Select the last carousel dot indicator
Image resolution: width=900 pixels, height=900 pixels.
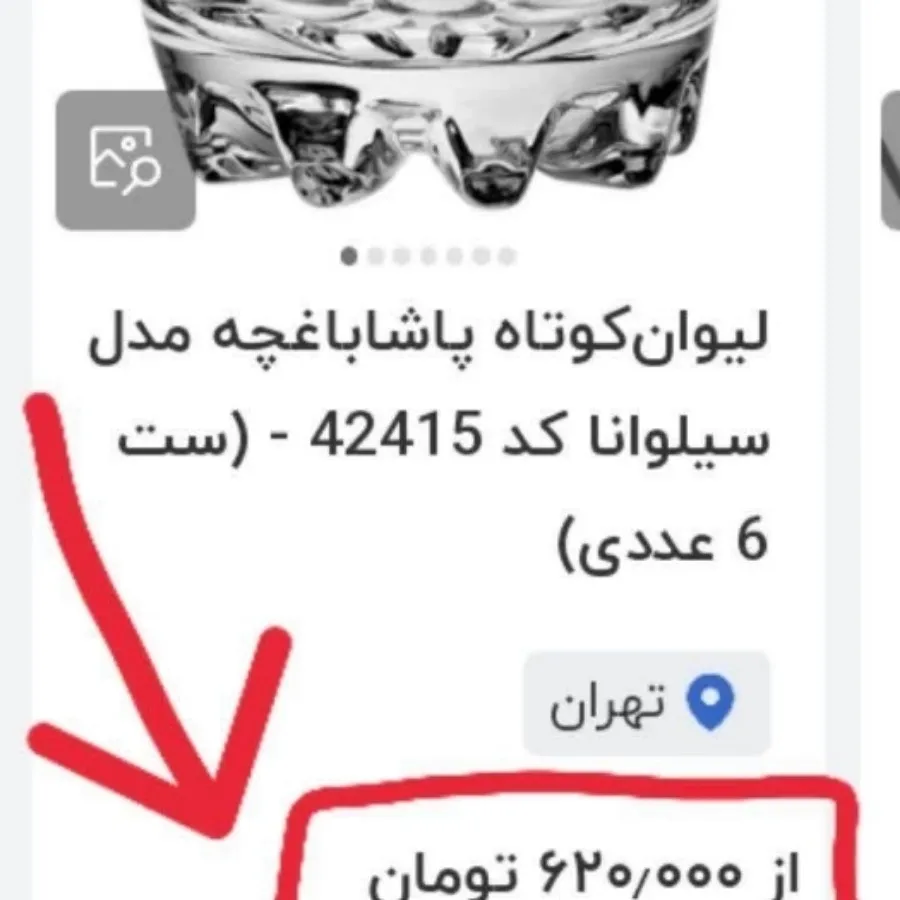[506, 256]
